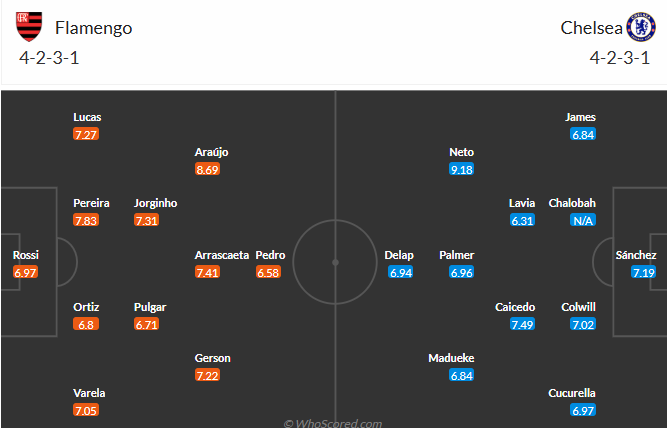This screenshot has width=667, height=428.
Task: Click the player name Palmer
Action: pos(456,255)
